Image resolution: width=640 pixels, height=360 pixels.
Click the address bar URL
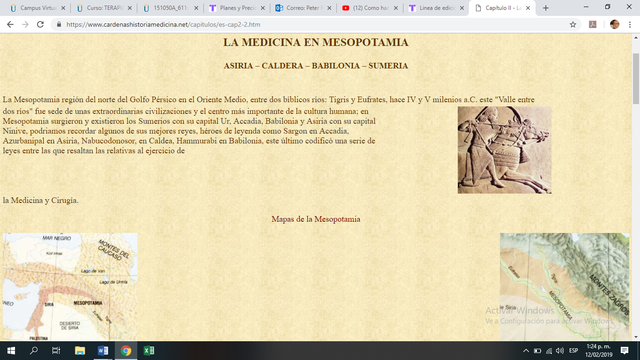tap(163, 24)
